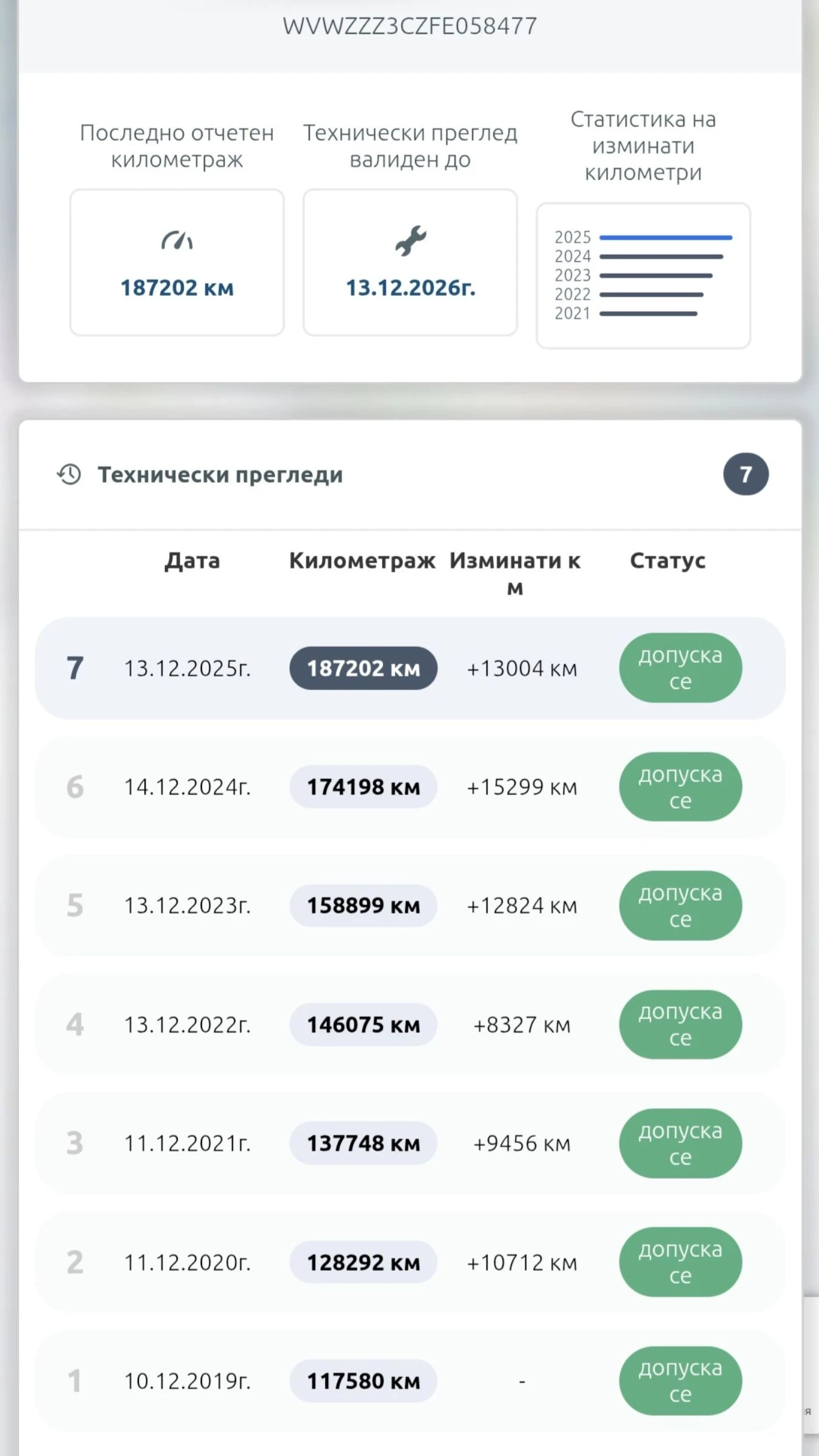Select the 2025 blue statistics bar
This screenshot has width=819, height=1456.
point(666,238)
